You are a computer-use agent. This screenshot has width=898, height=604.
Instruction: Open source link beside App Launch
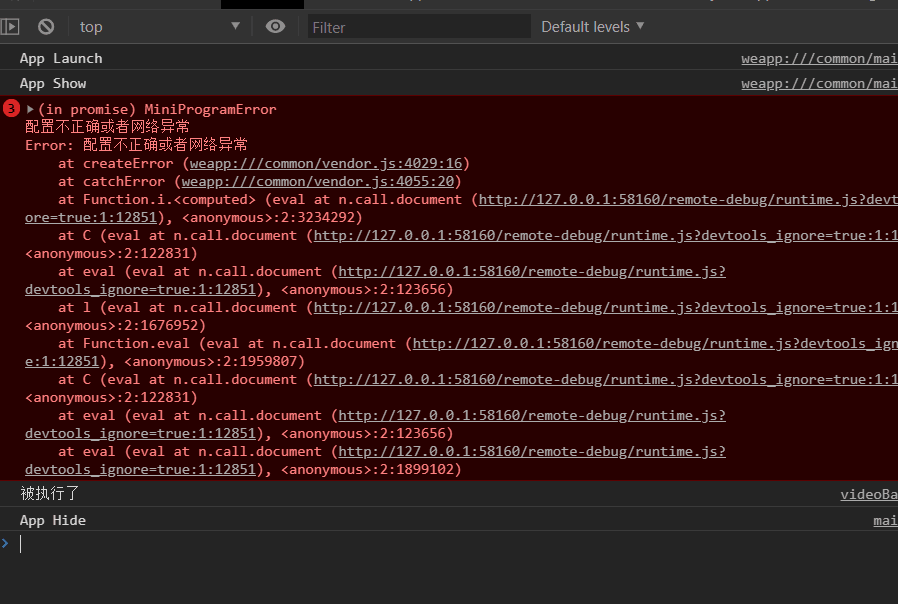[x=819, y=58]
